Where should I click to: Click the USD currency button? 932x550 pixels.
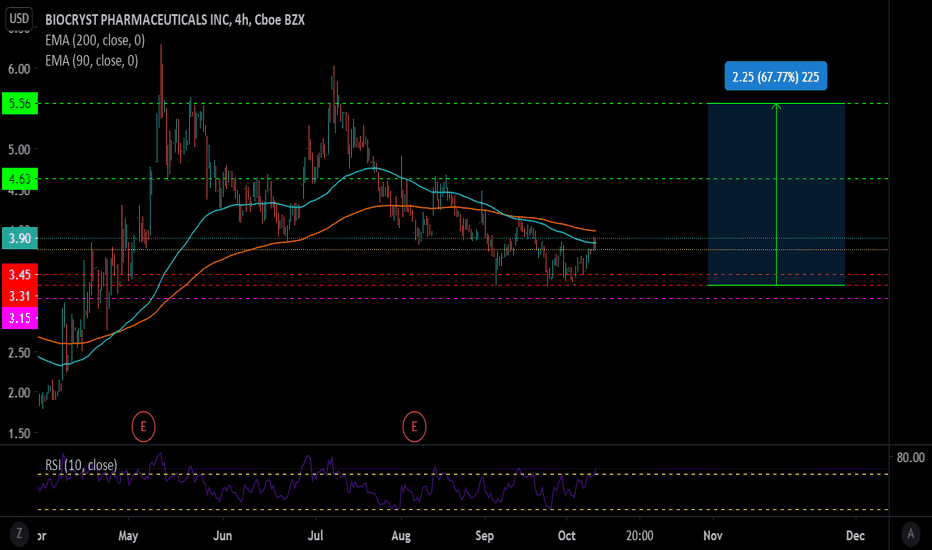(18, 18)
